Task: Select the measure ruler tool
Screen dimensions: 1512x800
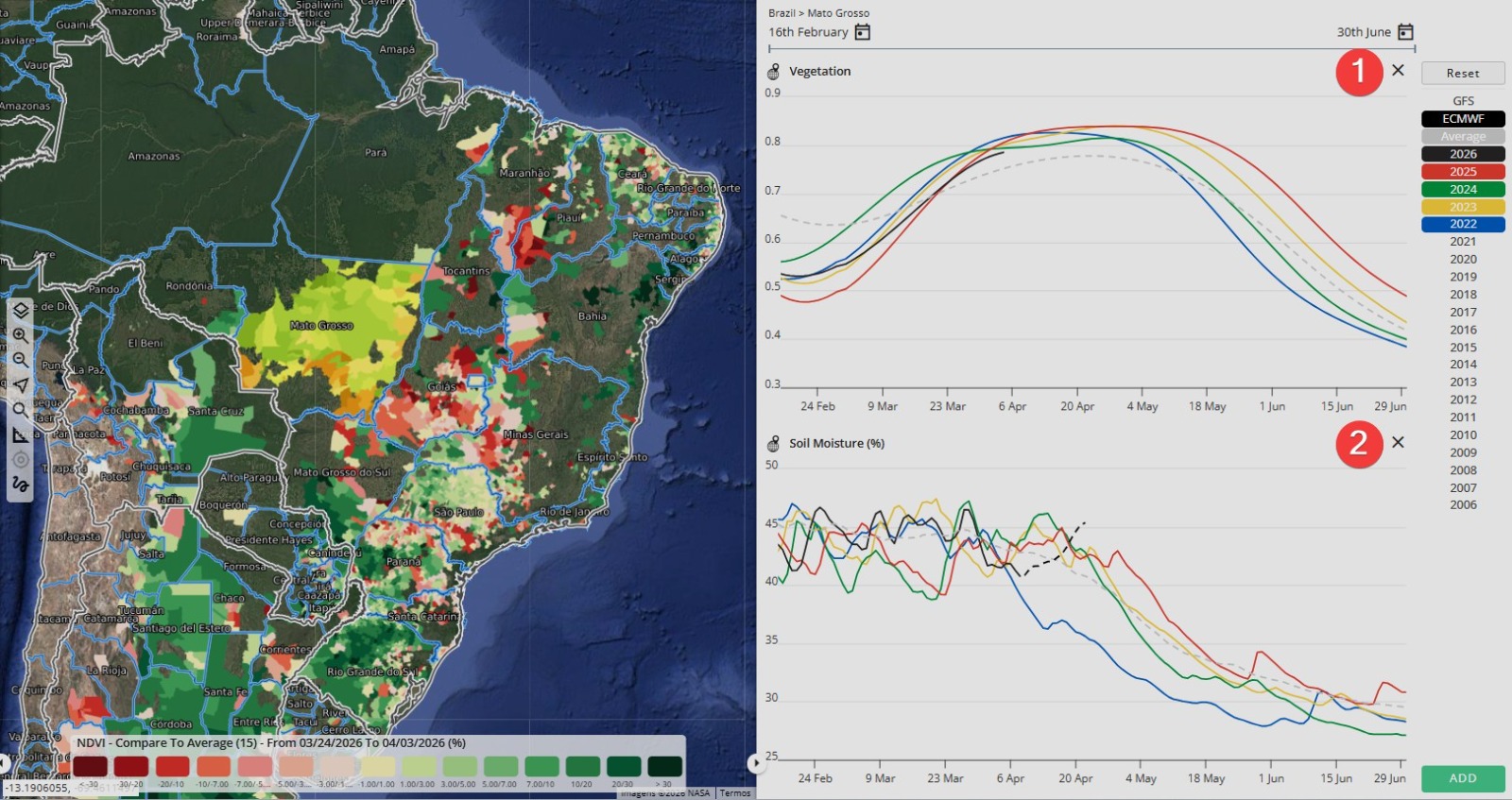Action: coord(21,435)
